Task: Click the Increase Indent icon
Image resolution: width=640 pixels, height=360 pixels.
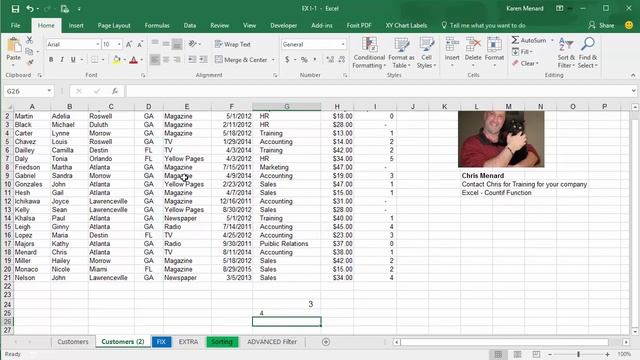Action: tap(203, 60)
